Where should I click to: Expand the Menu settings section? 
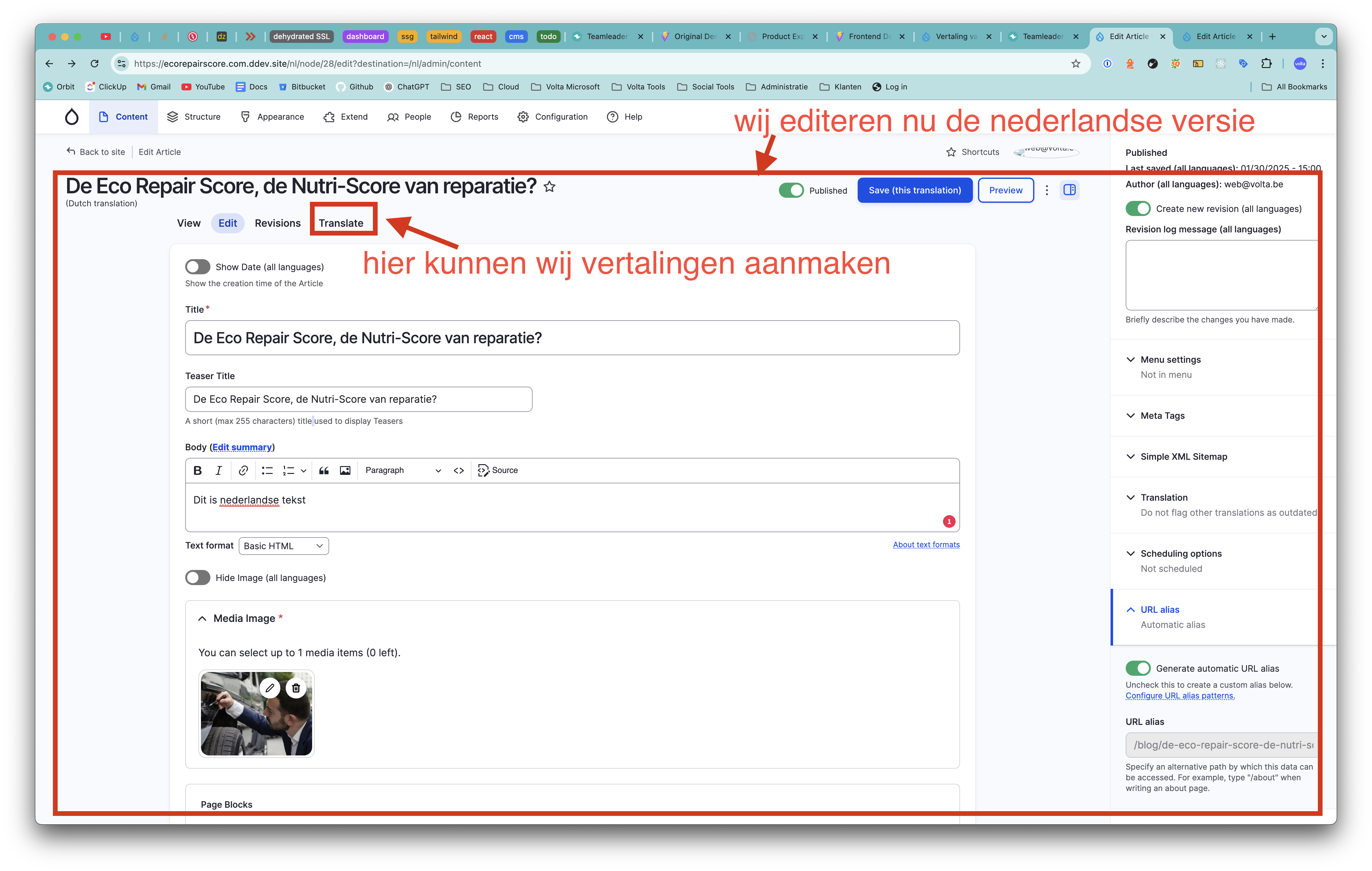pyautogui.click(x=1170, y=359)
